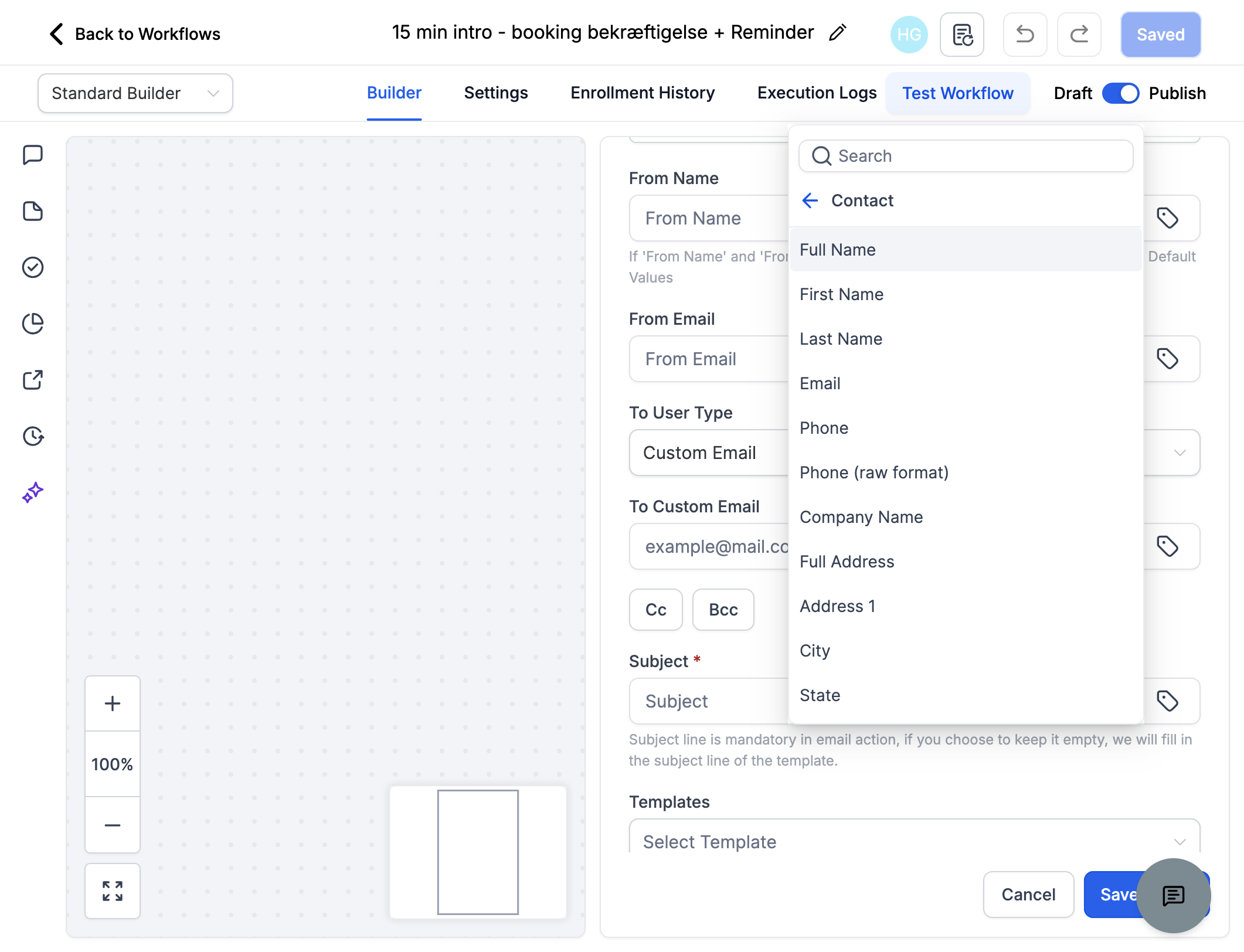Redo the last change
The height and width of the screenshot is (952, 1244).
coord(1079,35)
